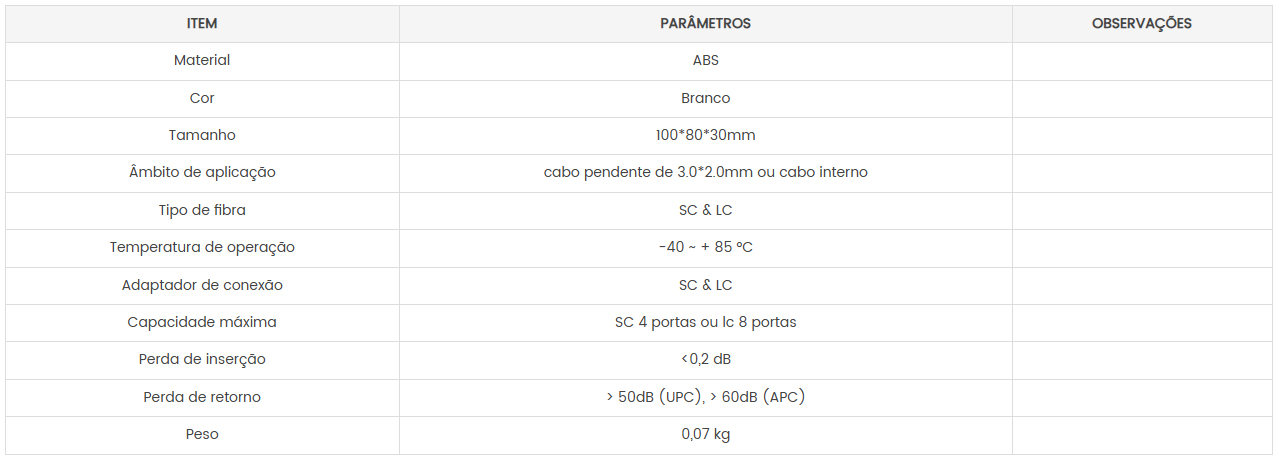Click the 100*80*30mm size value
Screen dimensions: 1279x460
[x=705, y=135]
